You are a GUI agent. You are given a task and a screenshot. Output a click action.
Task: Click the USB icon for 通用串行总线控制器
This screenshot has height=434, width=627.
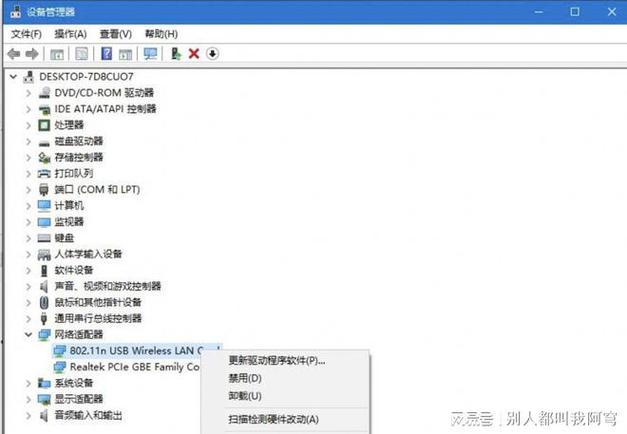[x=44, y=319]
